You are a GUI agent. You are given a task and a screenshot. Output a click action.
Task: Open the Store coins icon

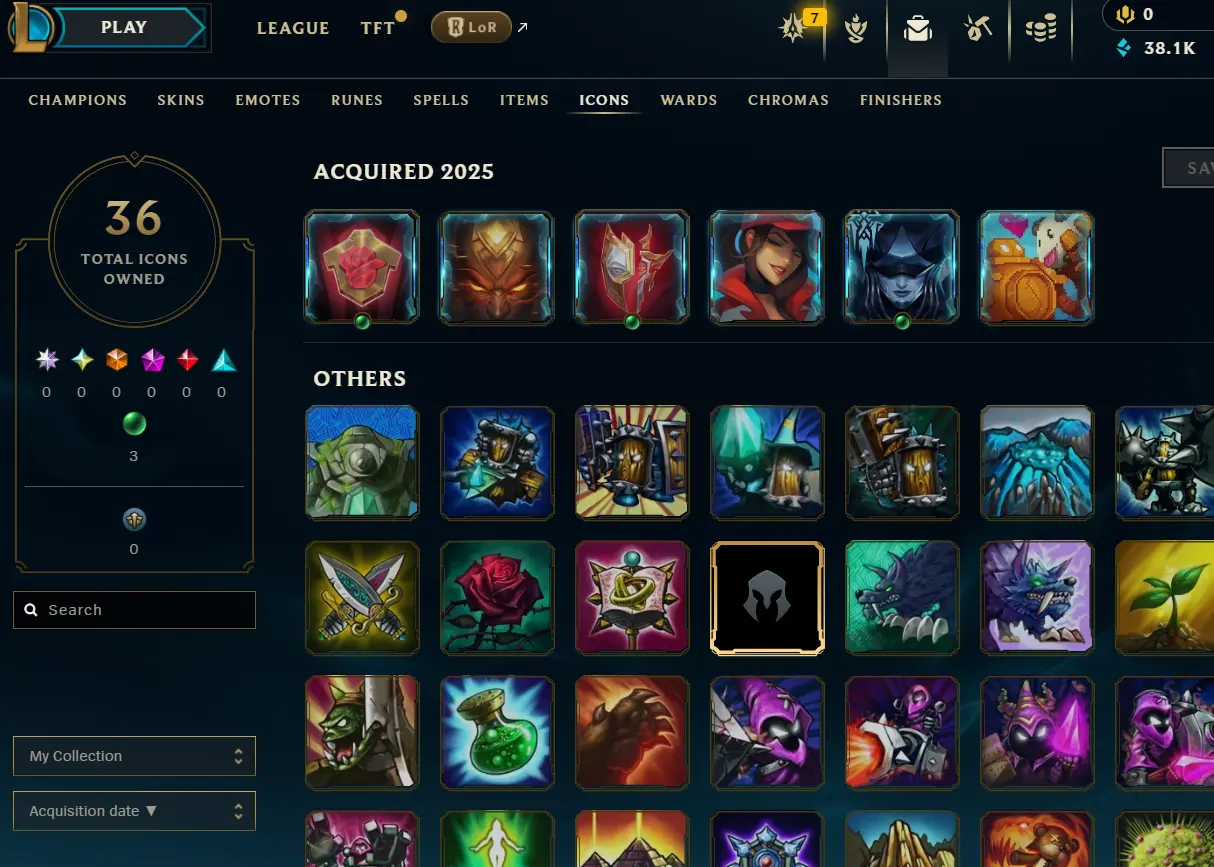click(1041, 29)
